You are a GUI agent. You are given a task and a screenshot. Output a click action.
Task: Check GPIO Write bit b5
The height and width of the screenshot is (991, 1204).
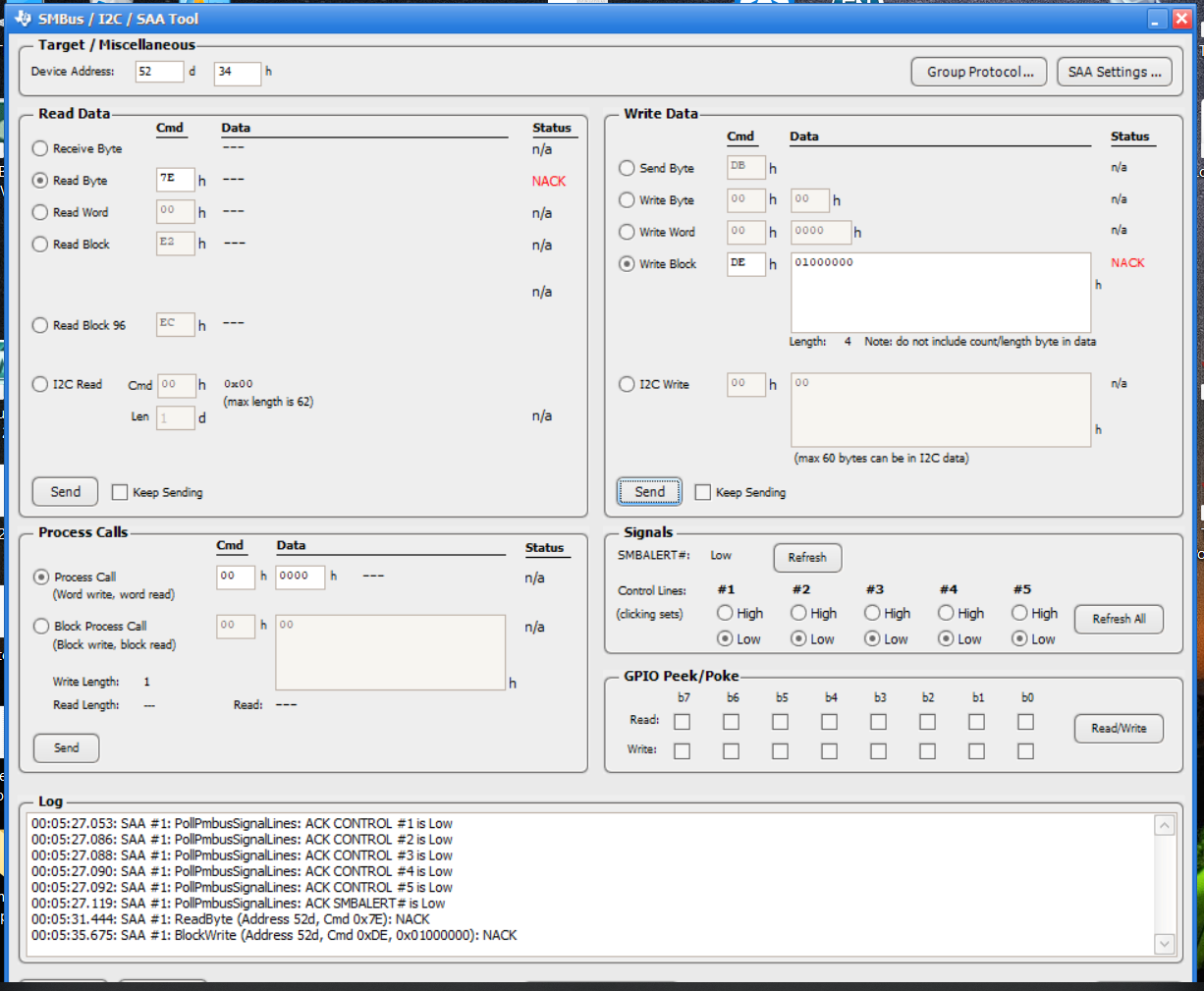point(781,751)
